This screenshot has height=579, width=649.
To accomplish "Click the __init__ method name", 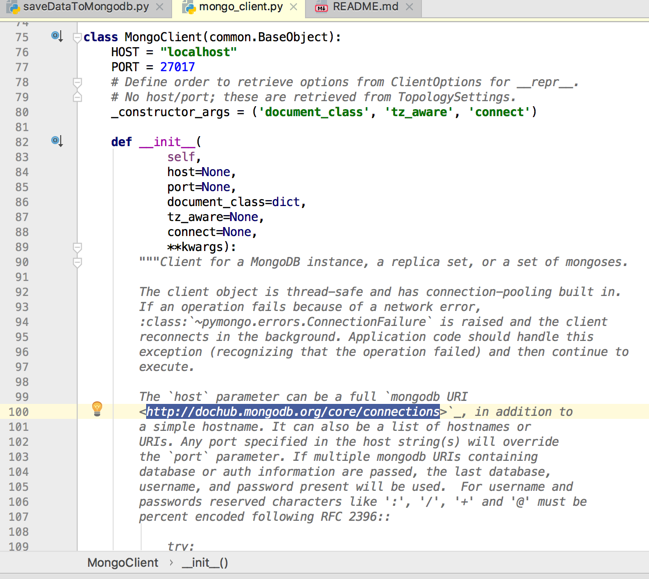I will tap(167, 142).
